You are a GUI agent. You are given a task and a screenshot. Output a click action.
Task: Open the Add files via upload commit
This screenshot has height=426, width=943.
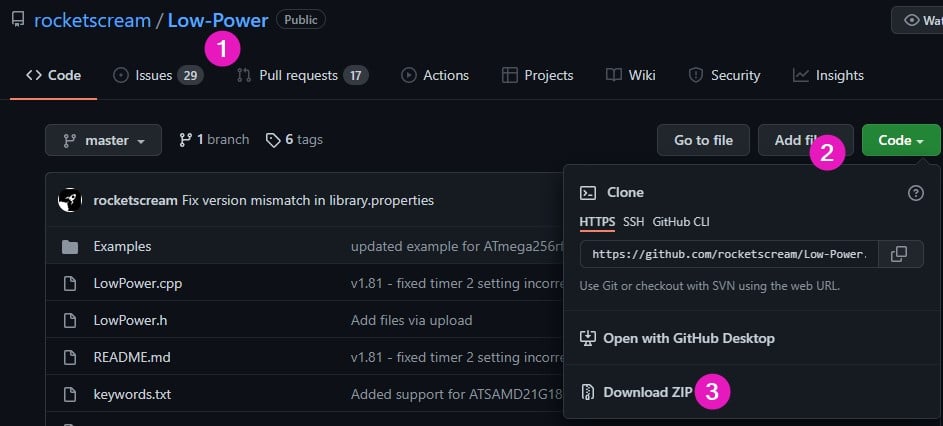click(411, 321)
